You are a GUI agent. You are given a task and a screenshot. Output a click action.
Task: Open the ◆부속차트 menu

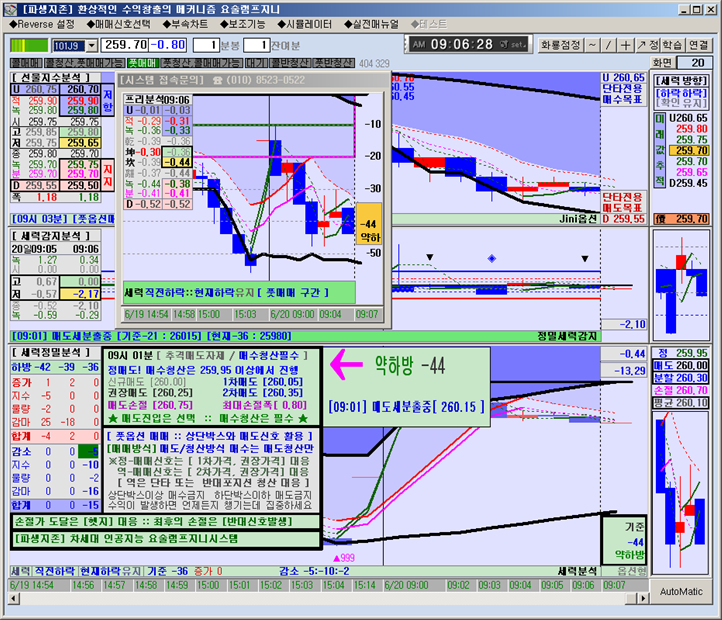186,24
